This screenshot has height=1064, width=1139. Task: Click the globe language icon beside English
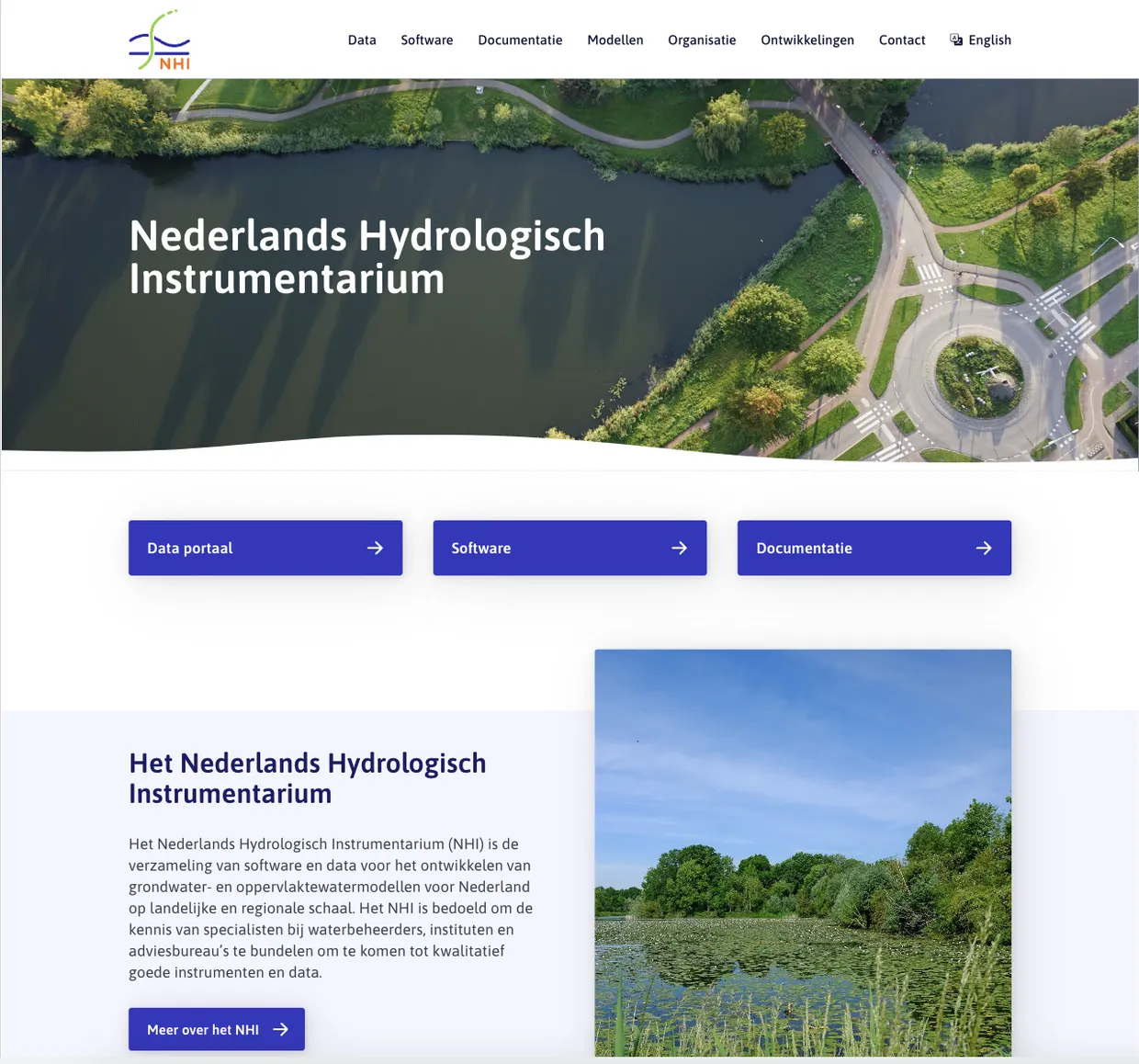[x=955, y=40]
